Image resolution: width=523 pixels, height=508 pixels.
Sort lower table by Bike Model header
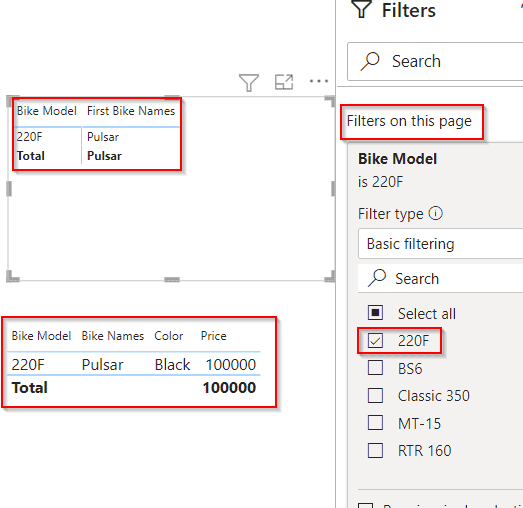[41, 336]
